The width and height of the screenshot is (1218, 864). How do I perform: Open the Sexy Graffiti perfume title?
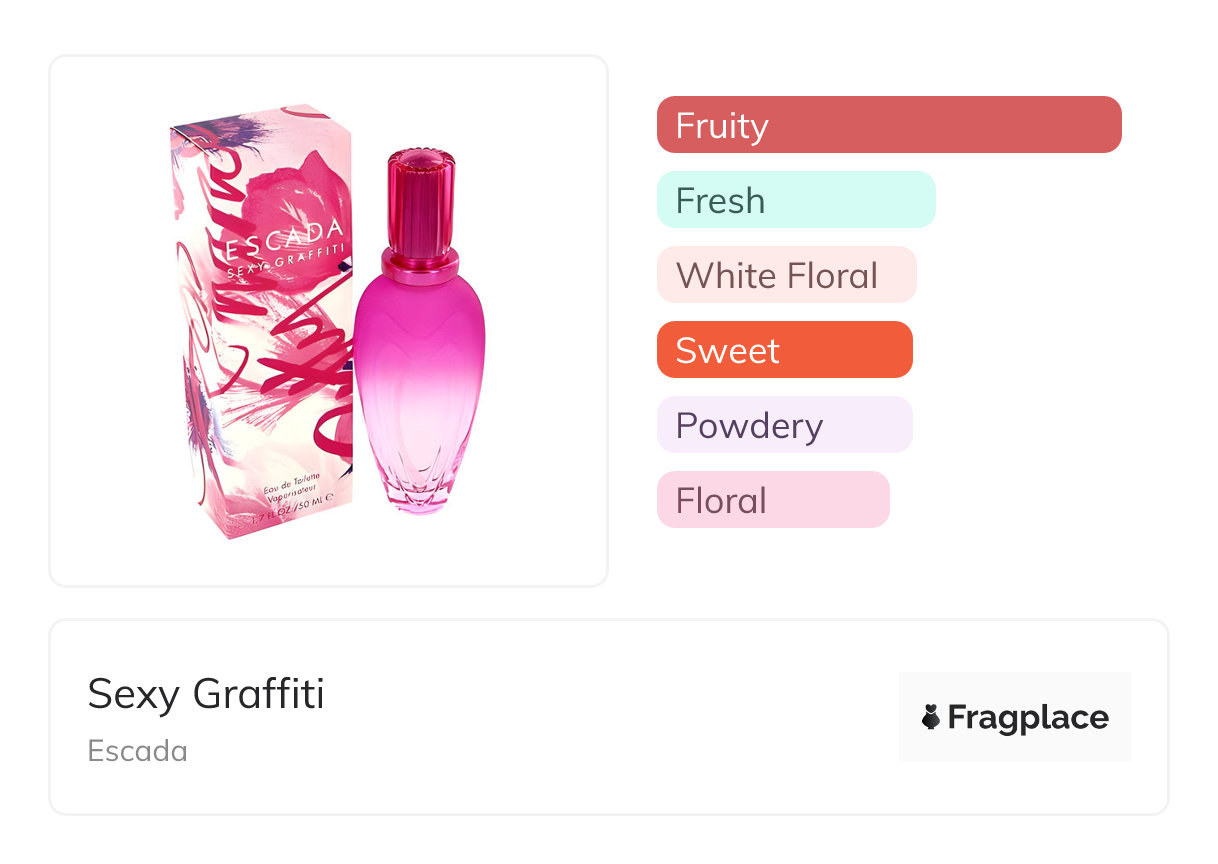click(x=206, y=693)
